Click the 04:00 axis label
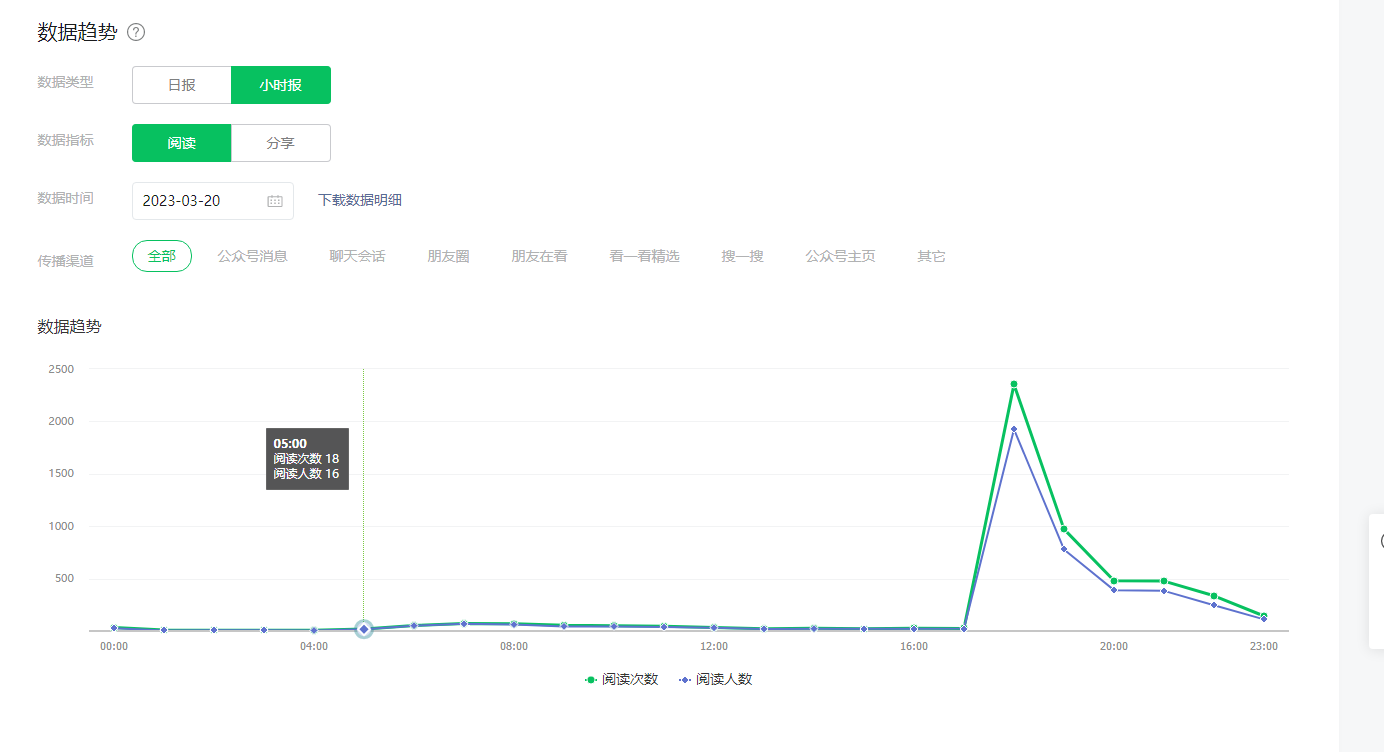Screen dimensions: 1384x752 pos(314,647)
